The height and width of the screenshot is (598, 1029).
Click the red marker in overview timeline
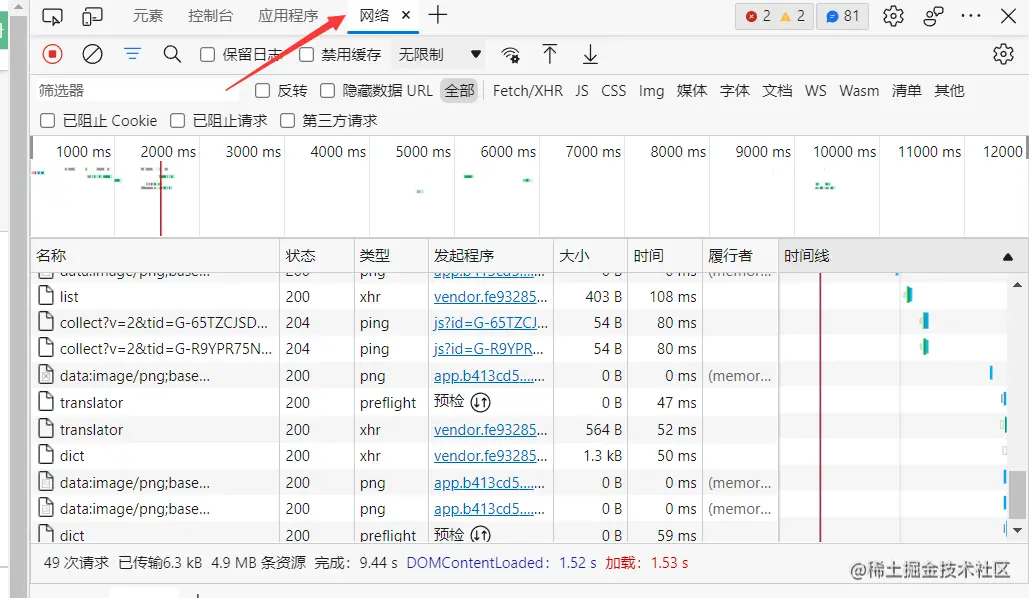(161, 199)
